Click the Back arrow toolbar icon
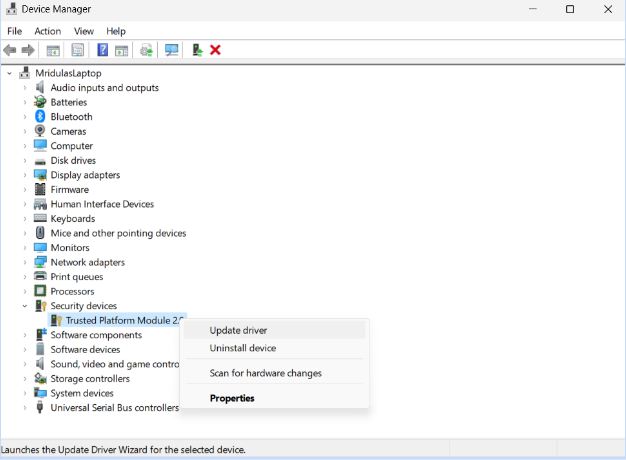The width and height of the screenshot is (626, 460). 10,50
